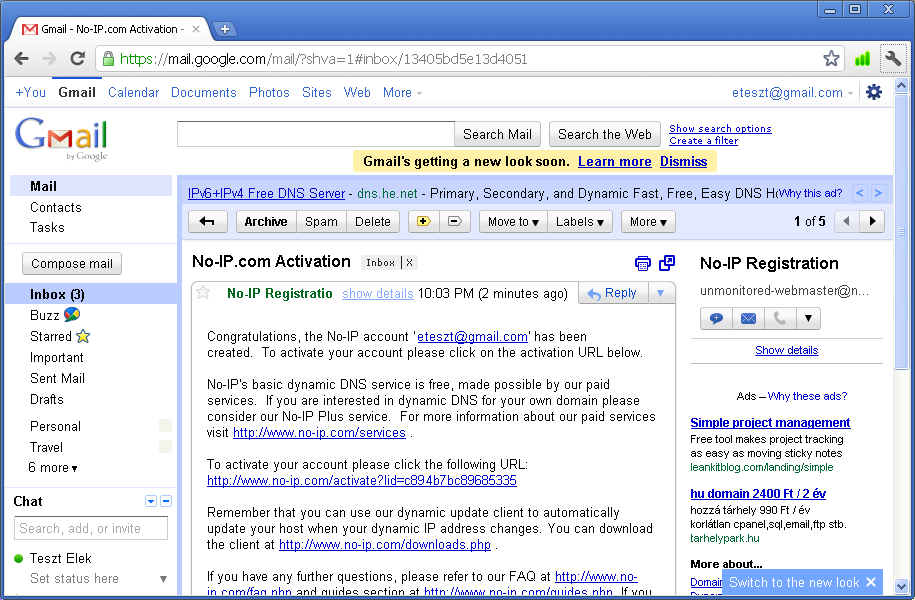Start chat with contact via chat bubble icon
915x600 pixels.
pos(716,319)
